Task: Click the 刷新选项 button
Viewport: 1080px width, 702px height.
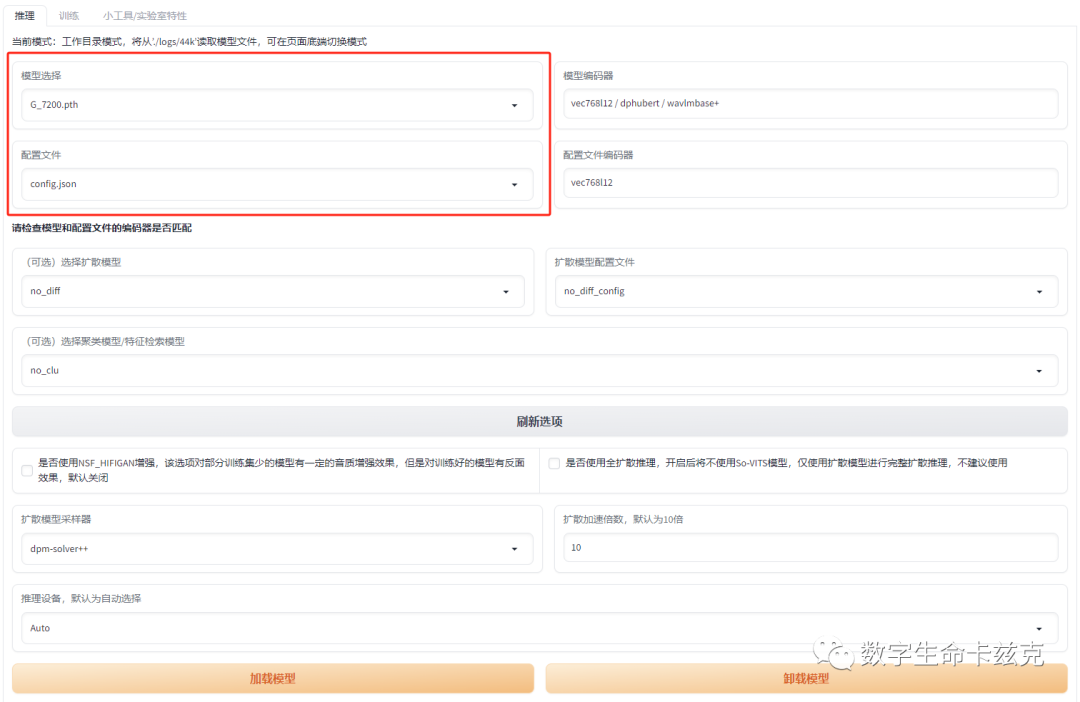Action: [x=539, y=421]
